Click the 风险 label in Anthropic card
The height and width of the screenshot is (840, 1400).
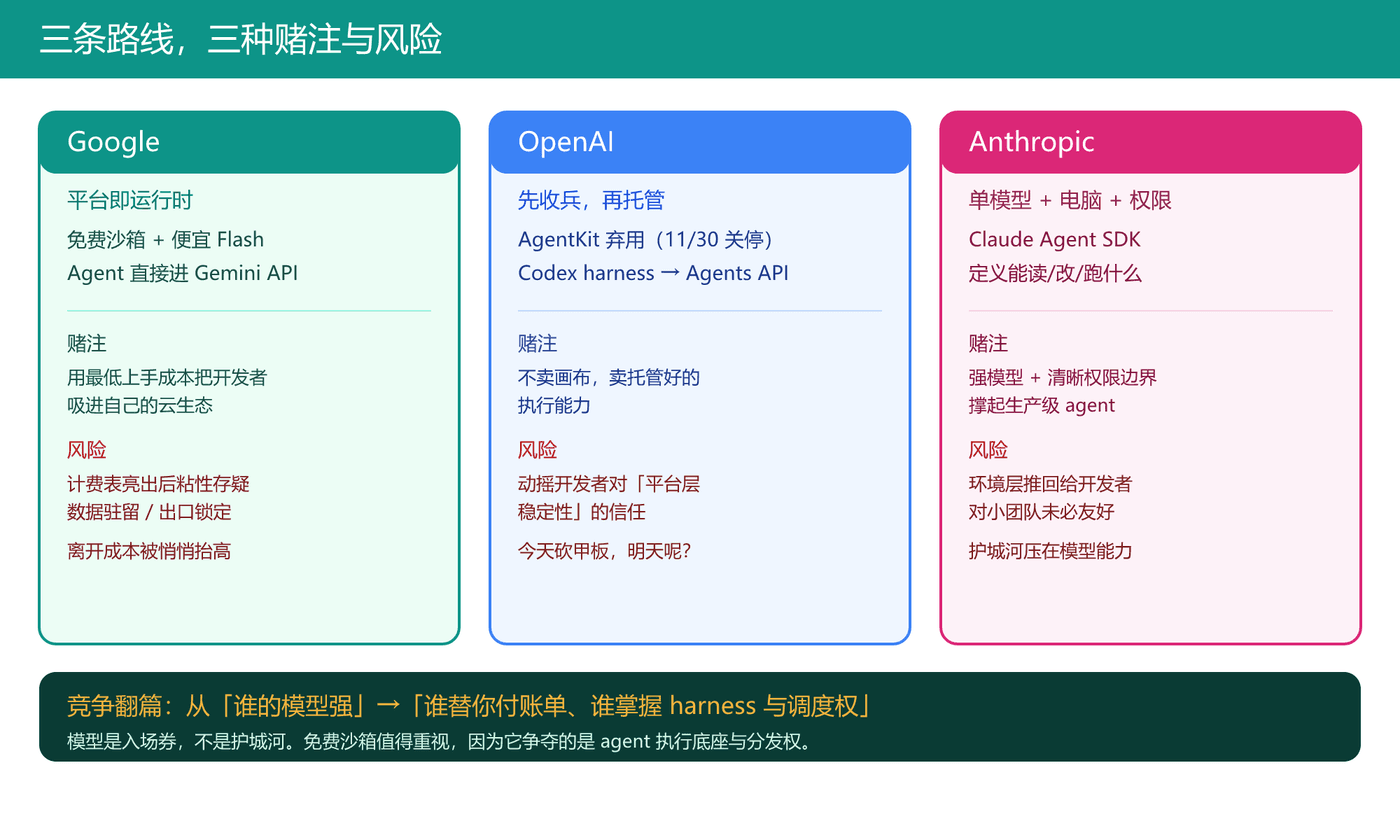(x=989, y=450)
